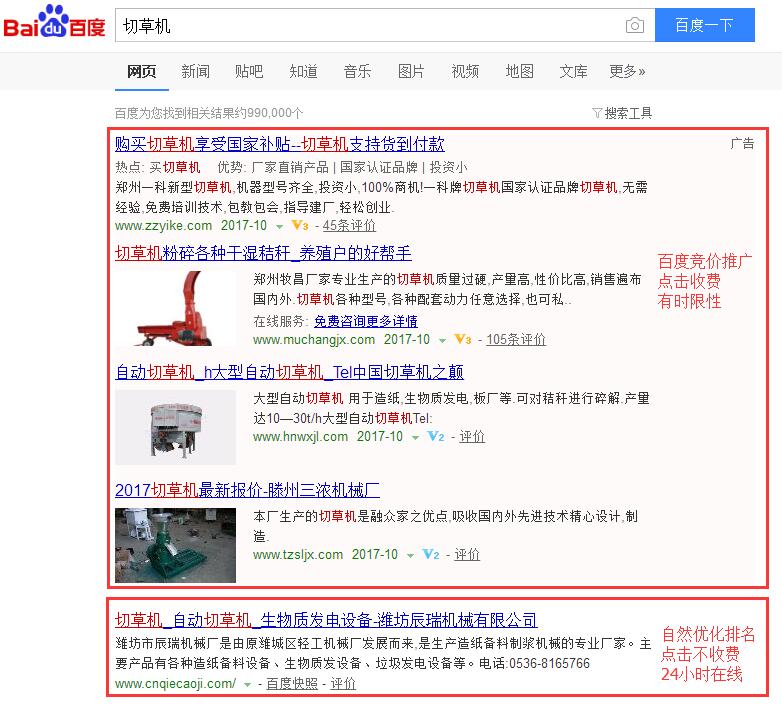The height and width of the screenshot is (705, 782).
Task: Click the funnel icon beside 搜索工具
Action: click(x=597, y=113)
